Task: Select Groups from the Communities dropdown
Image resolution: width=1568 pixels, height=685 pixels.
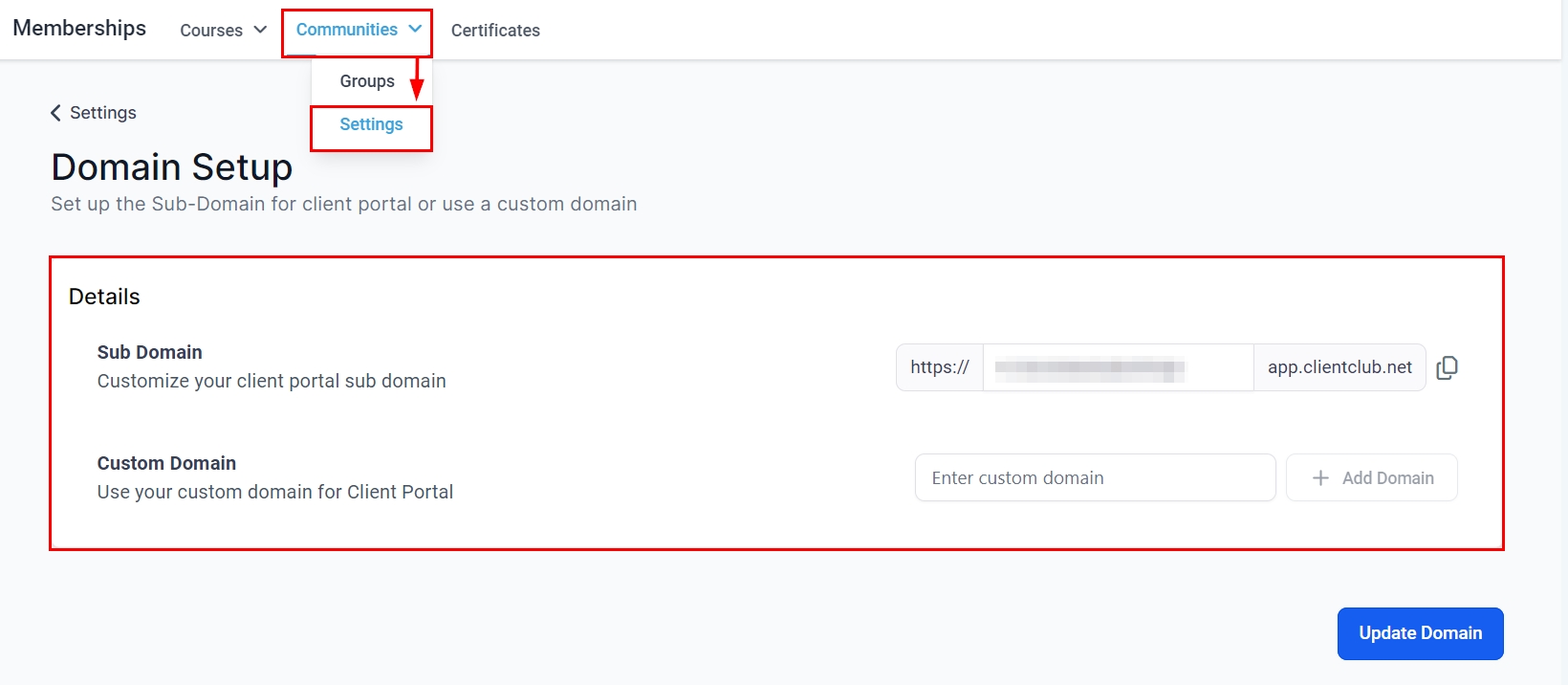Action: point(367,81)
